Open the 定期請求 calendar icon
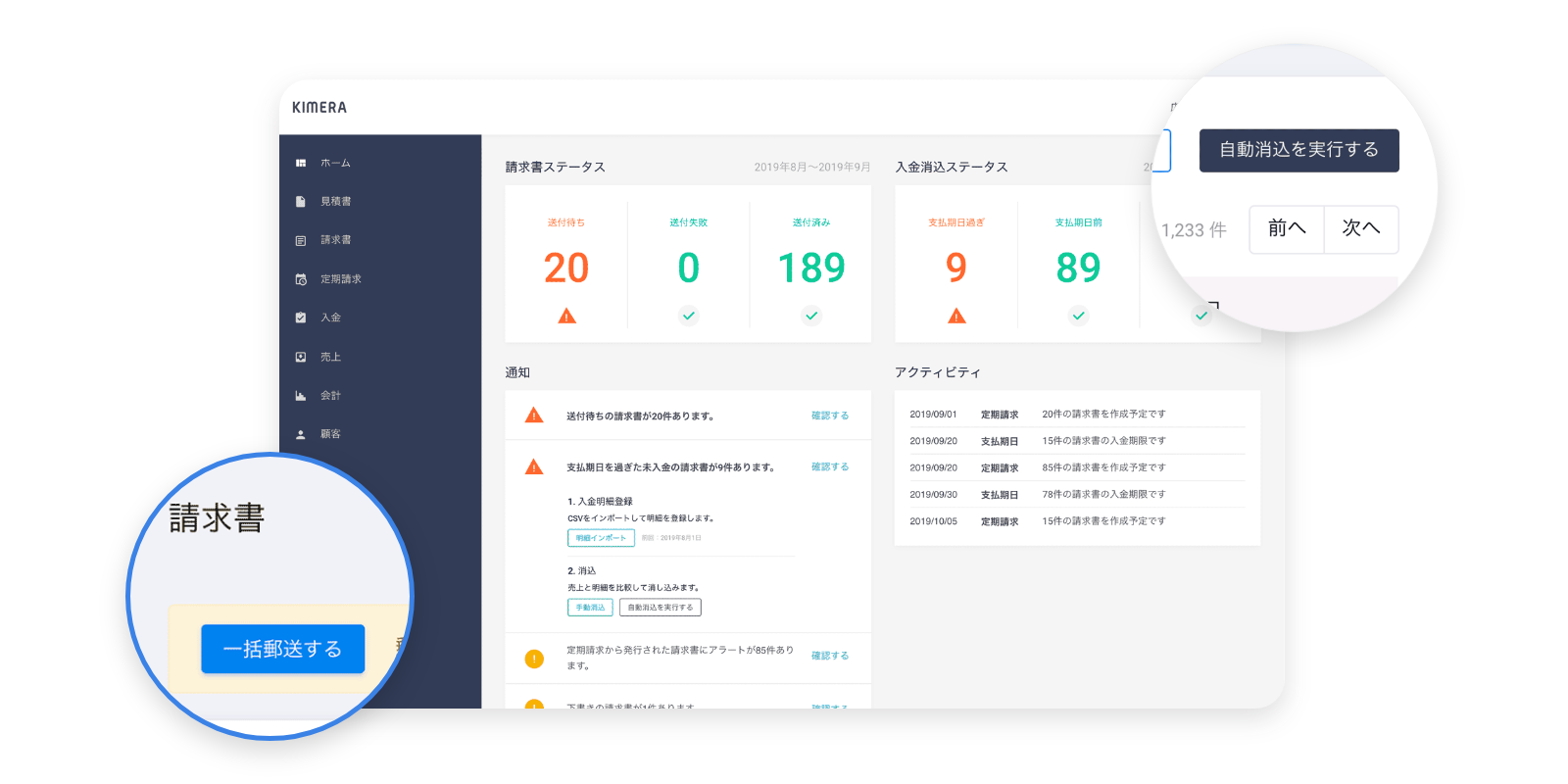1568x784 pixels. click(x=301, y=279)
